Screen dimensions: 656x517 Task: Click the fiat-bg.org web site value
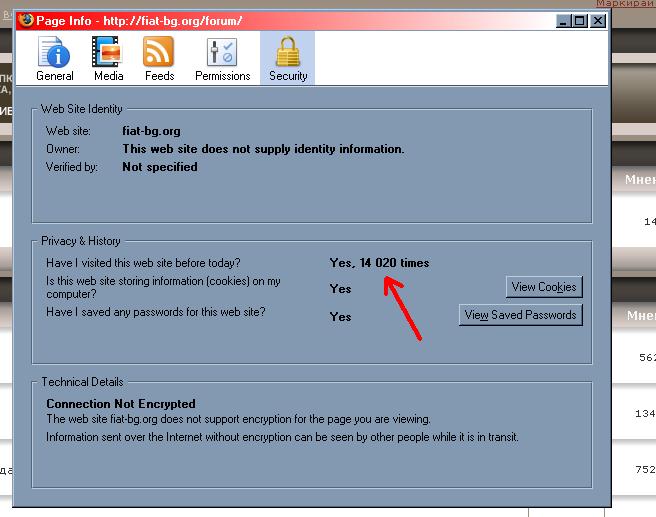[x=150, y=131]
